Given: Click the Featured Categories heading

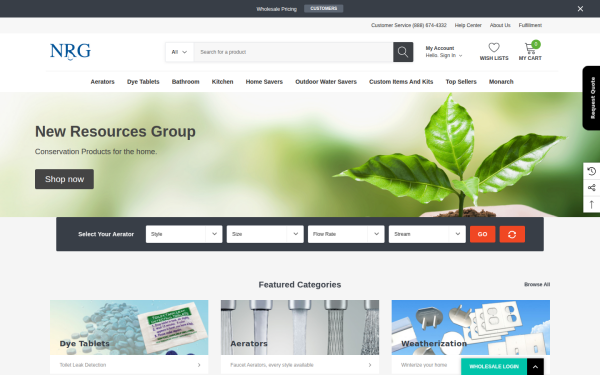Looking at the screenshot, I should point(300,285).
